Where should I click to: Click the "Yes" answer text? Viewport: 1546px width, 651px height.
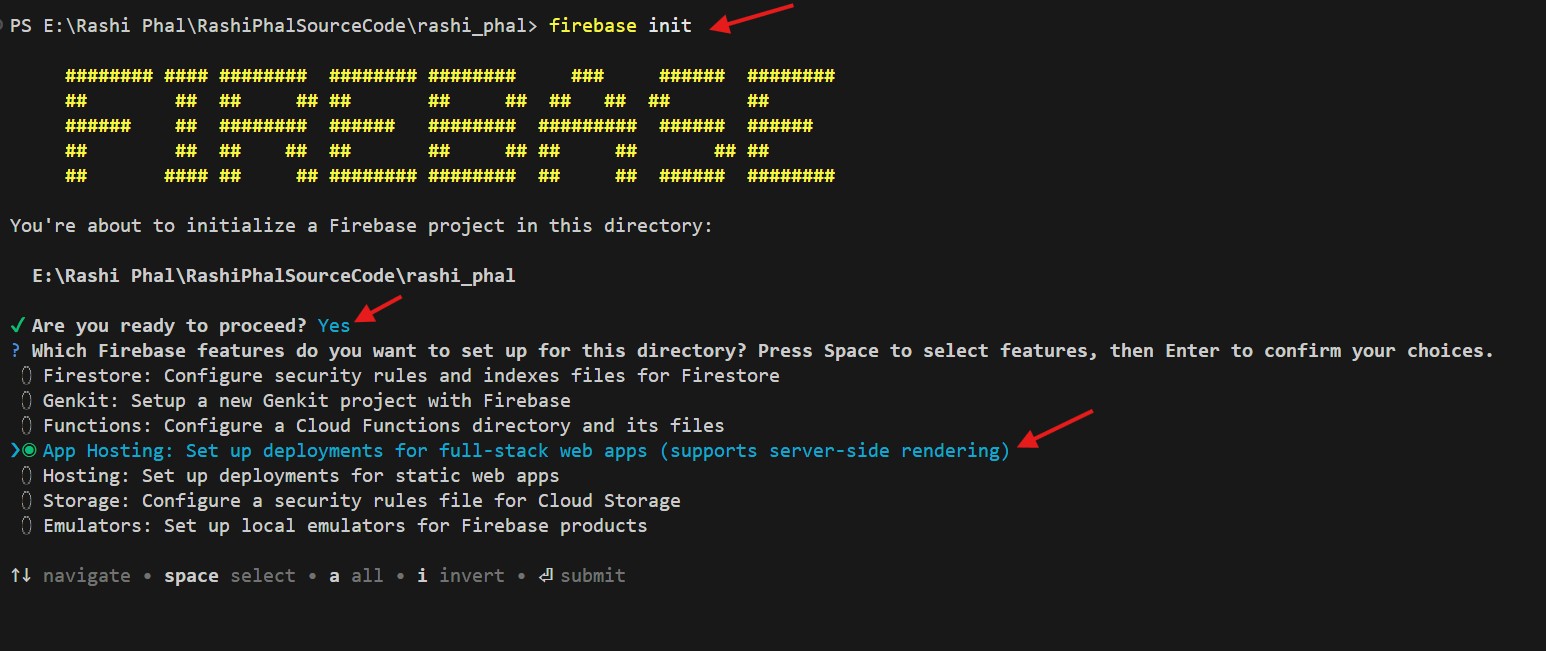pyautogui.click(x=334, y=326)
